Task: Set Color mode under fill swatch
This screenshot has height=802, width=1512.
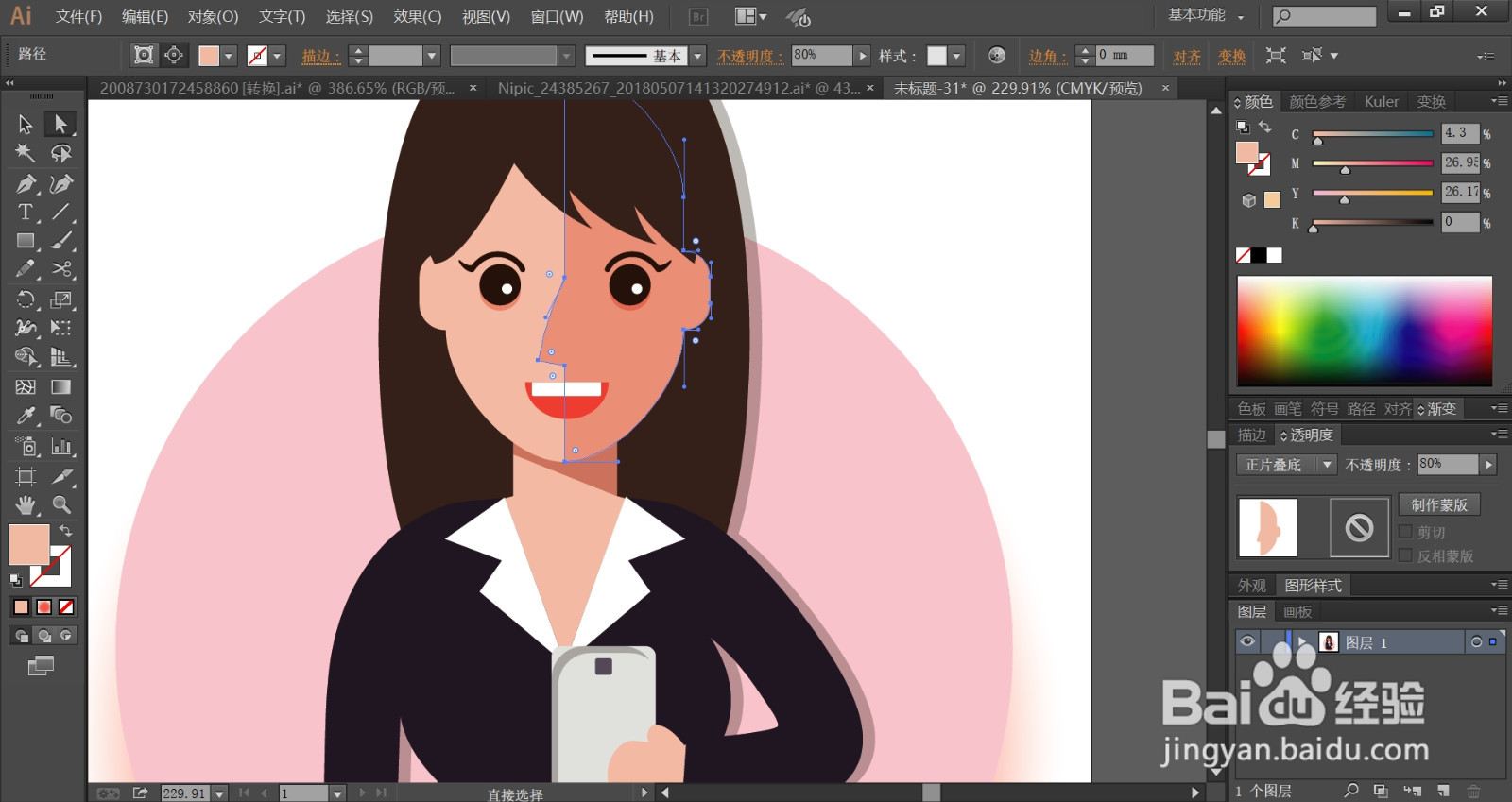Action: (x=21, y=606)
